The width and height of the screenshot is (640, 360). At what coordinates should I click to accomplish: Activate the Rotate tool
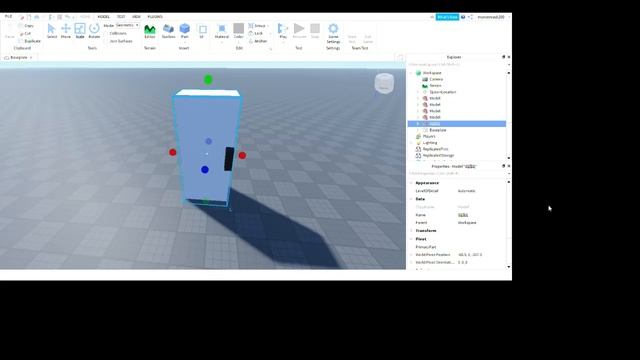[94, 31]
